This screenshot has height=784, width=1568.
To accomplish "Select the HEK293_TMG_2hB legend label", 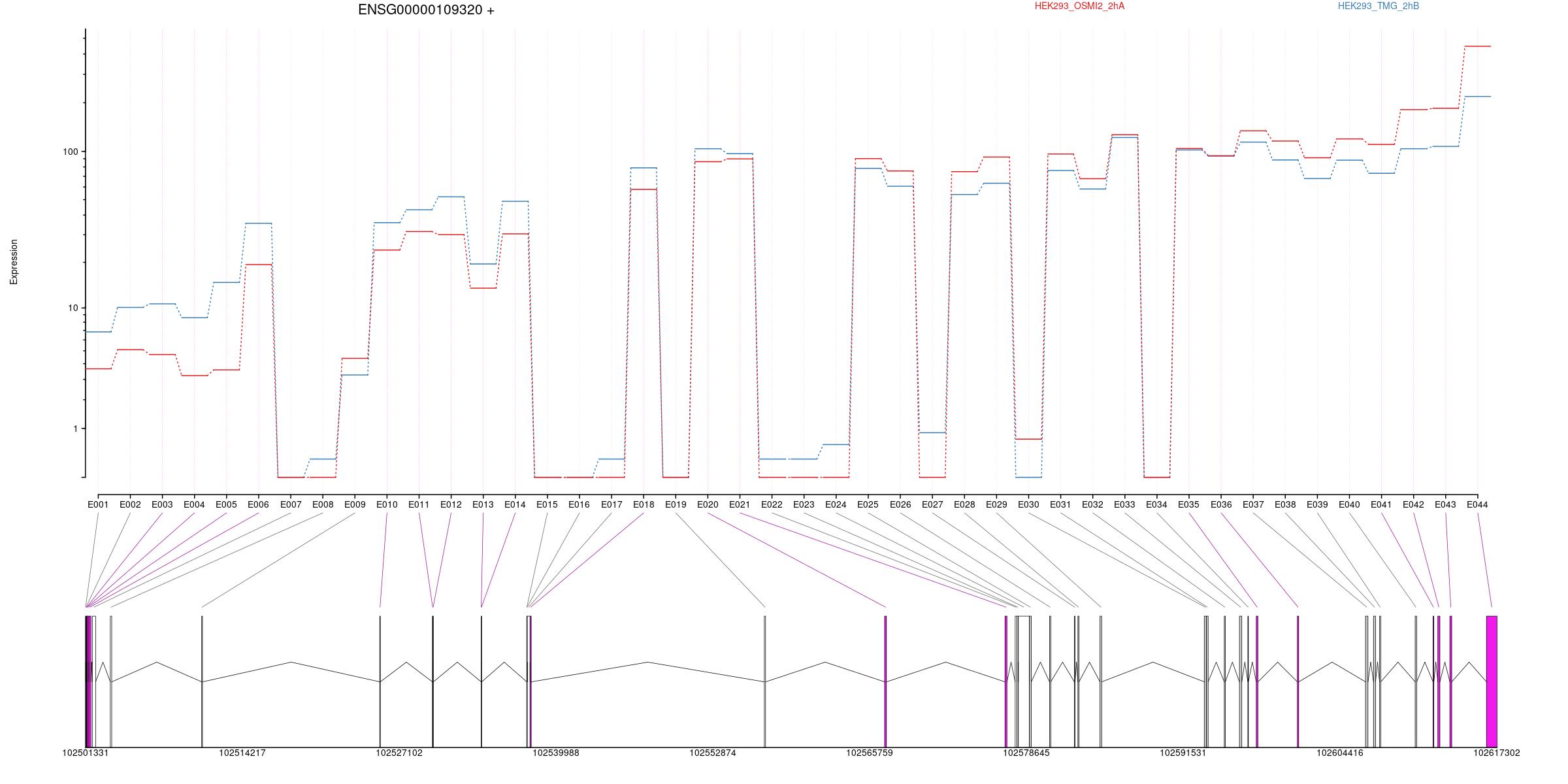I will (1379, 6).
